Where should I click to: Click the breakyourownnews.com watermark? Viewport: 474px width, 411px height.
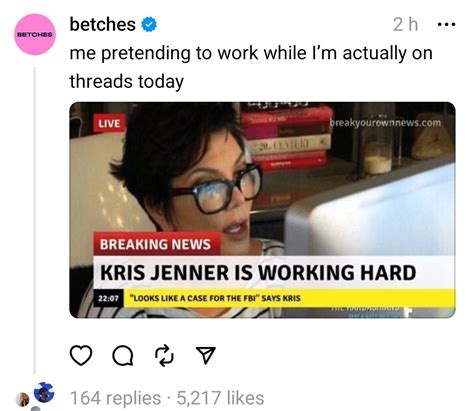pos(385,123)
